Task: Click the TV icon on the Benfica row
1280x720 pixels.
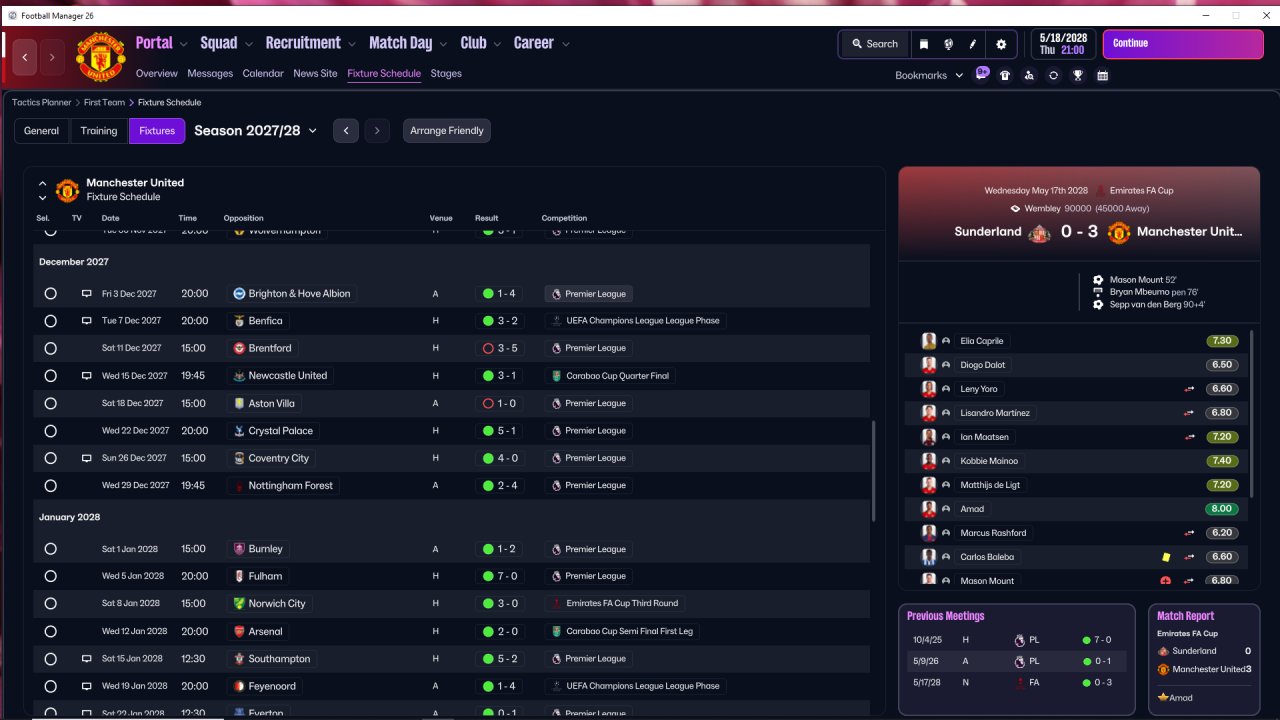Action: 87,321
